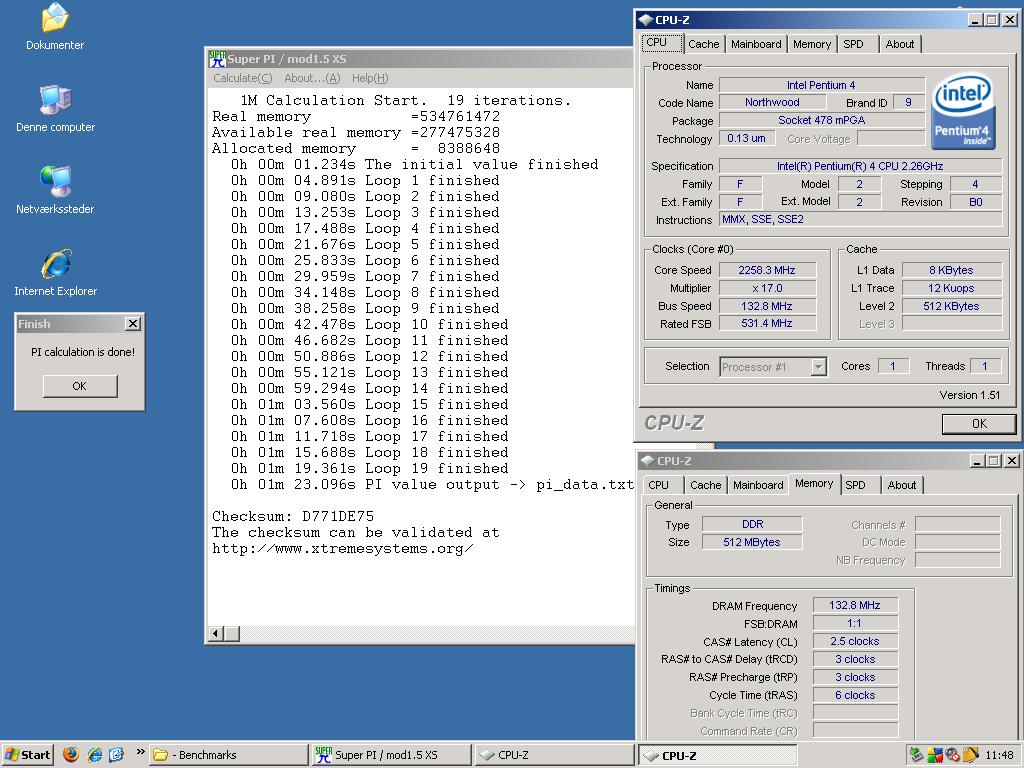Click the taskbar clock showing 11:48
The height and width of the screenshot is (768, 1024).
coord(999,755)
